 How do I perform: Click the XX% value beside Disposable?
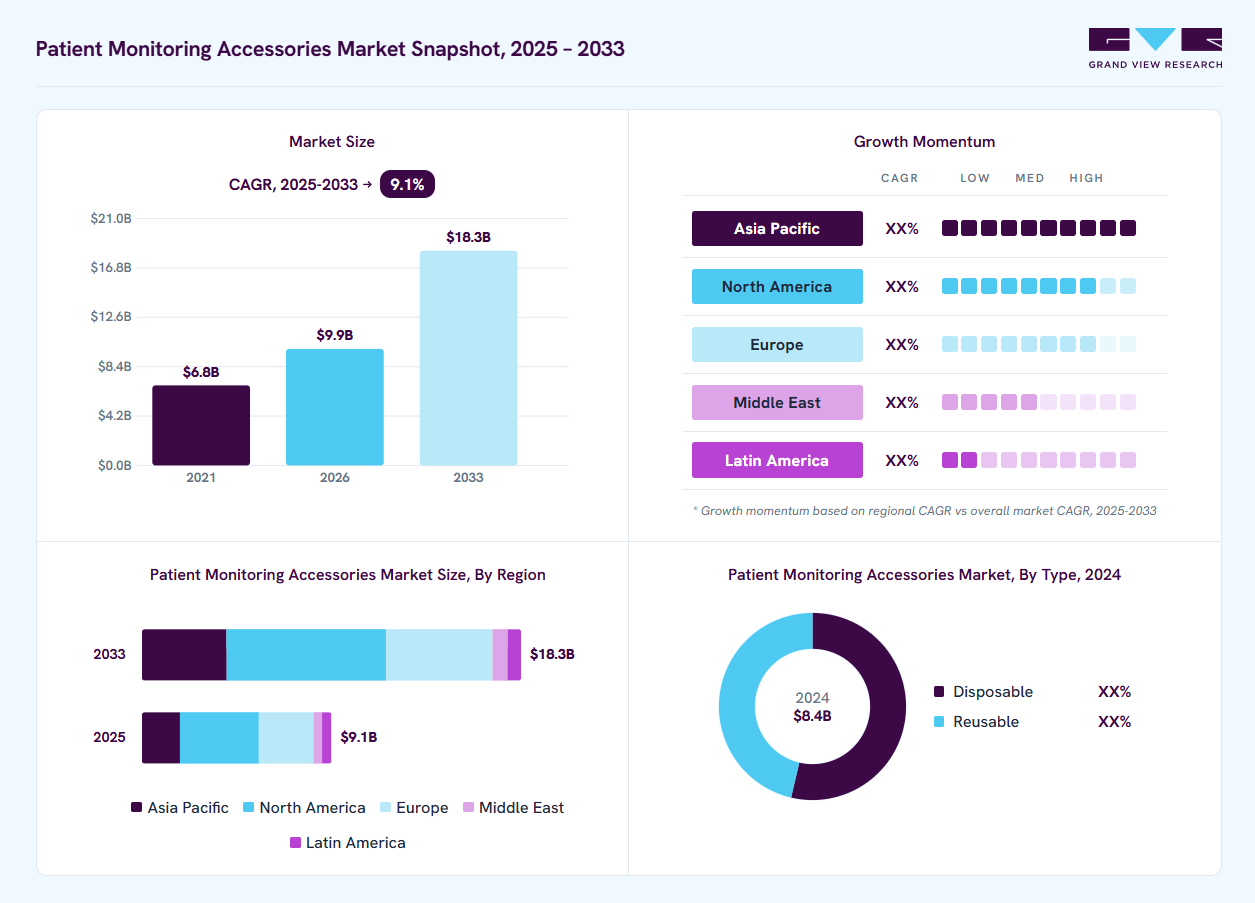coord(1114,692)
